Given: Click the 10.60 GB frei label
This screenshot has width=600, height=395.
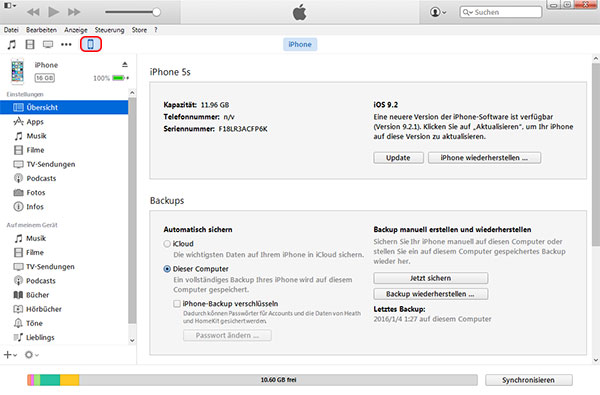Looking at the screenshot, I should (x=279, y=380).
